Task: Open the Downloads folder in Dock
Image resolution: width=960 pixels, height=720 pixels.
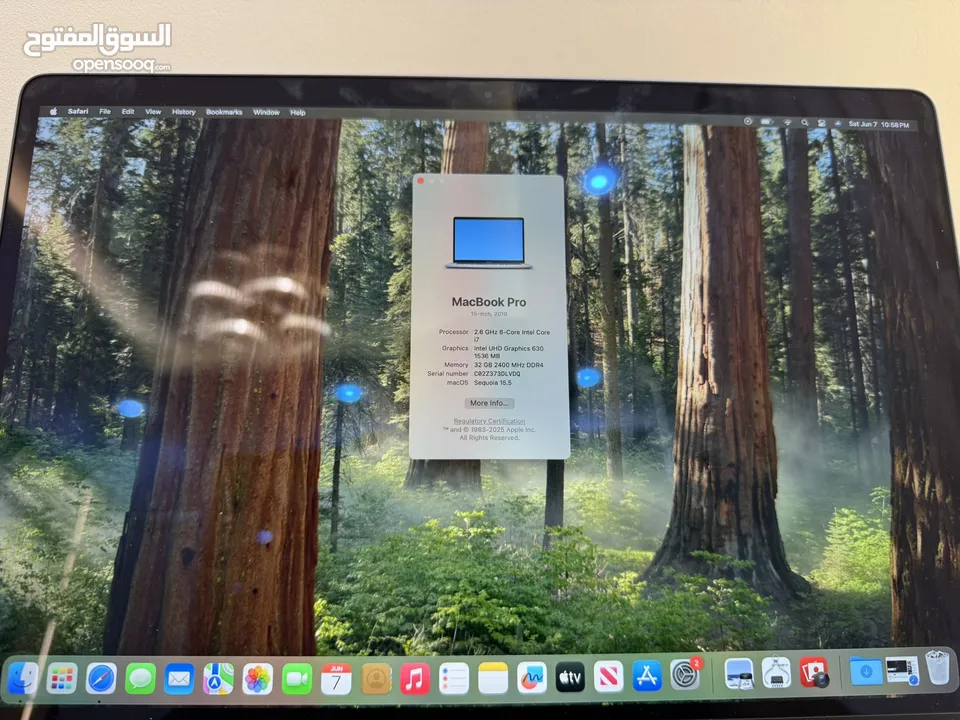Action: [866, 671]
